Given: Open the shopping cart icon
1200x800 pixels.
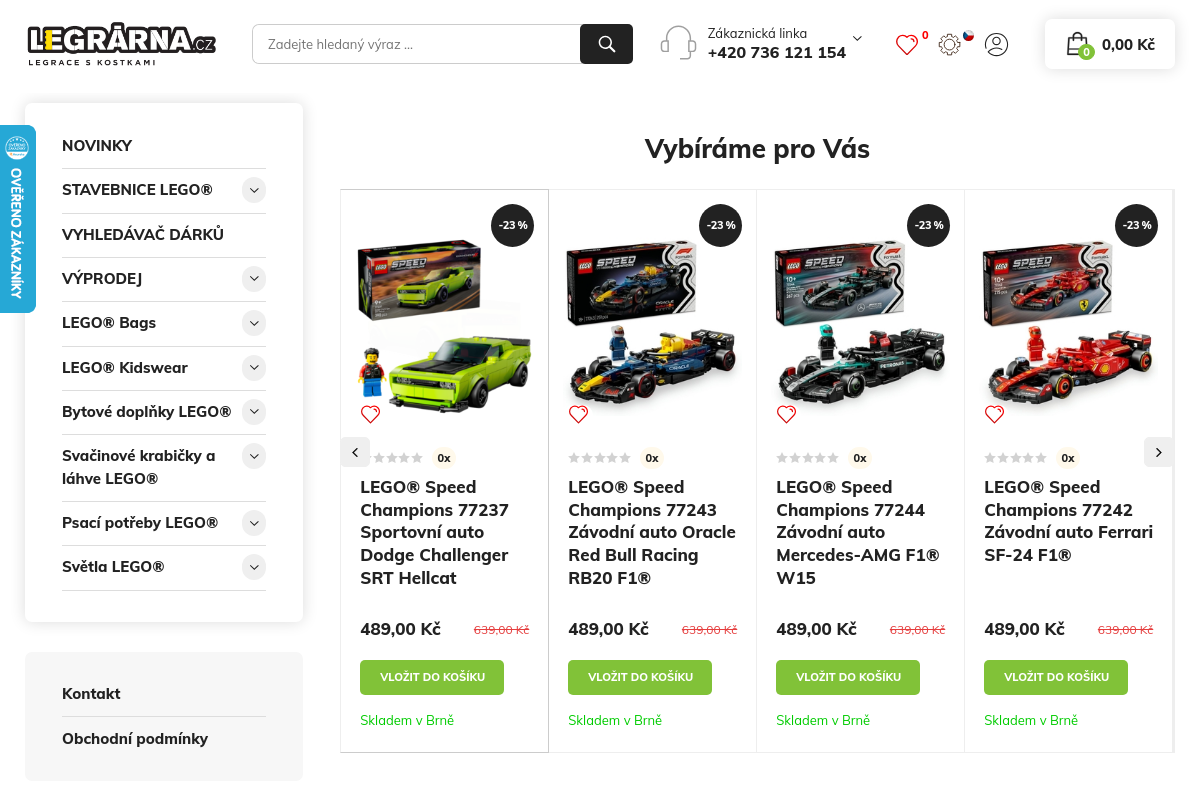Looking at the screenshot, I should point(1077,44).
